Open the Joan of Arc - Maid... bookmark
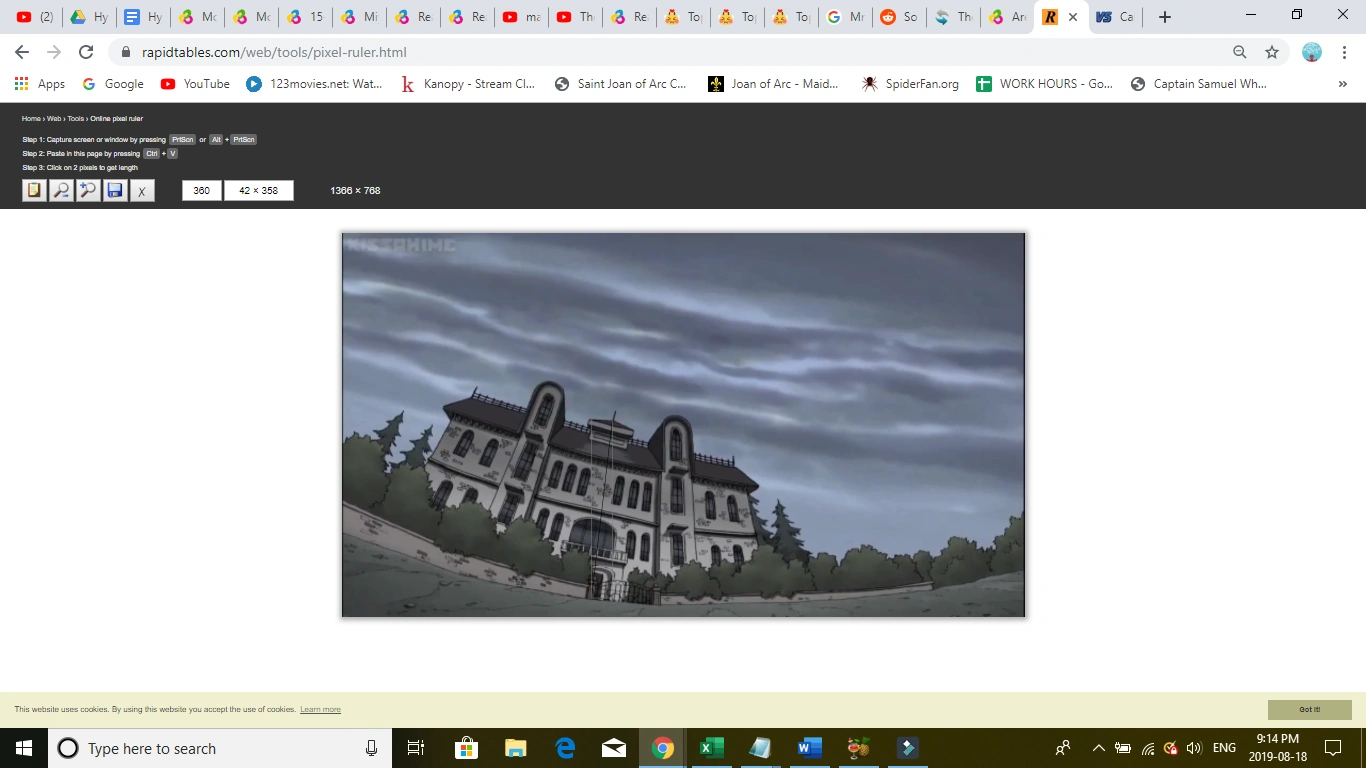1366x768 pixels. tap(774, 84)
